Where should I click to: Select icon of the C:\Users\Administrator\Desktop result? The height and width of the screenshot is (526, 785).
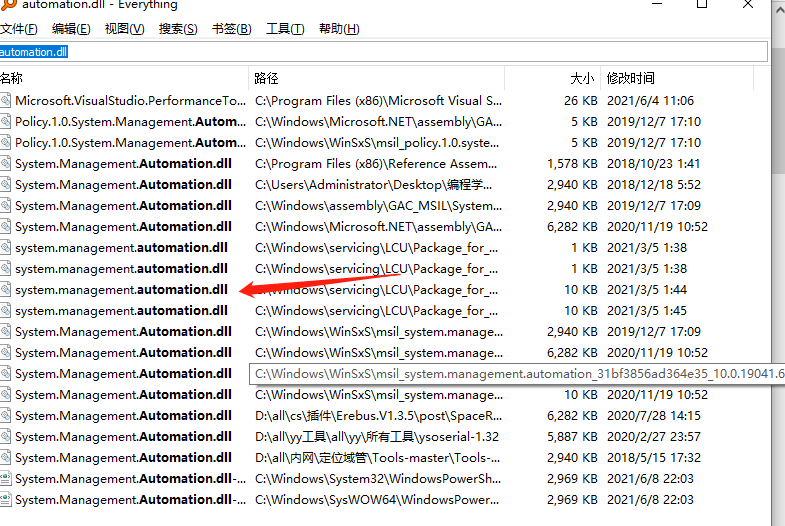pos(5,185)
